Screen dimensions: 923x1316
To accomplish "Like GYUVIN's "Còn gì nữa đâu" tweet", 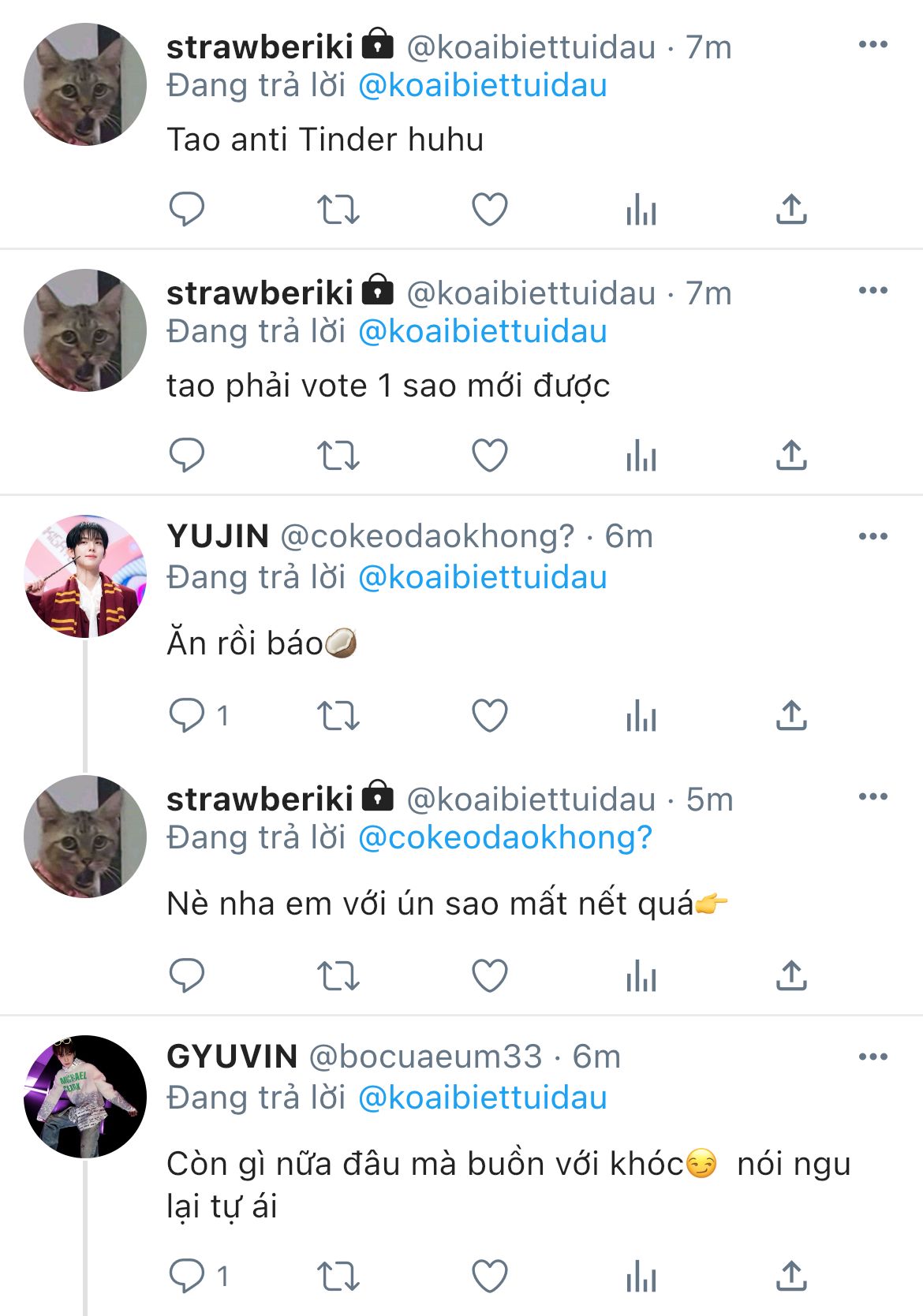I will point(489,1276).
